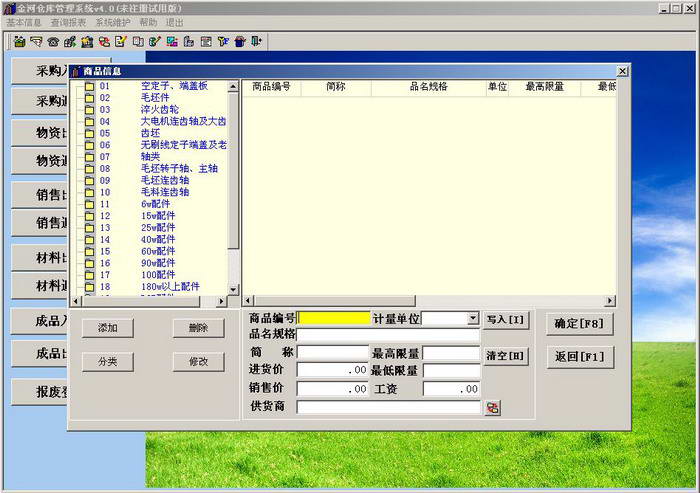This screenshot has width=700, height=493.
Task: Click the calendar window toolbar icon
Action: (x=206, y=42)
